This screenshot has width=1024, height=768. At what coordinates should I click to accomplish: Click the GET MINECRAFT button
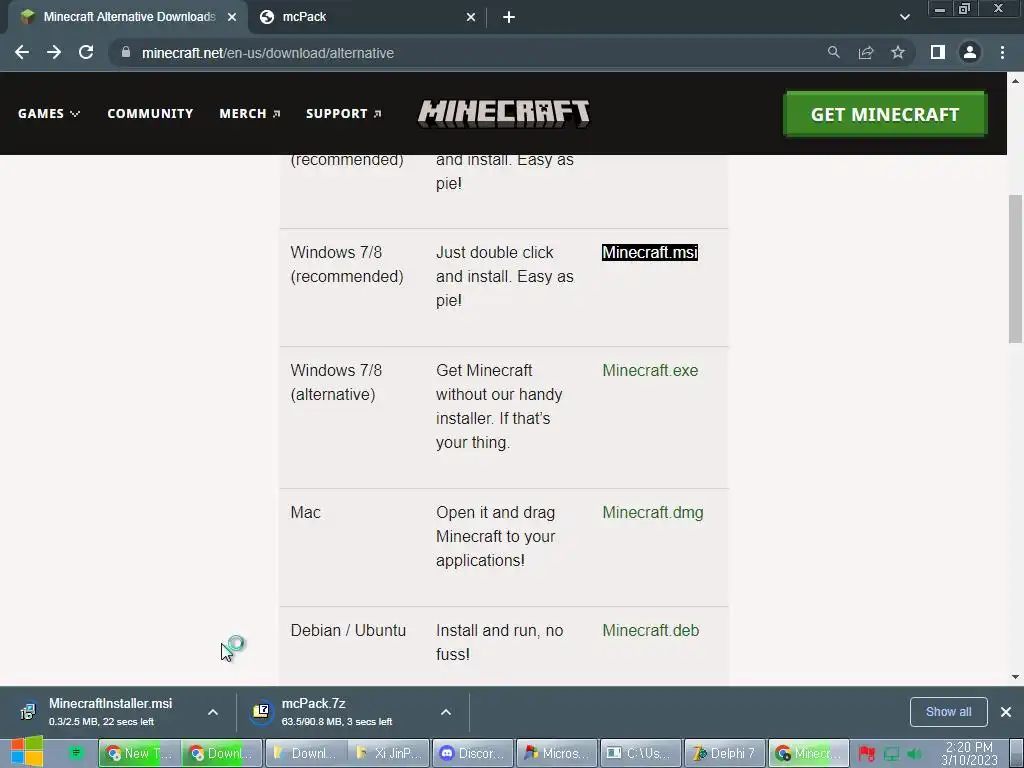(885, 114)
